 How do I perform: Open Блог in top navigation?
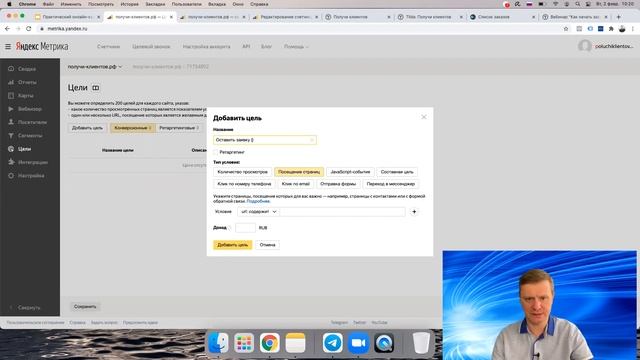pyautogui.click(x=266, y=47)
